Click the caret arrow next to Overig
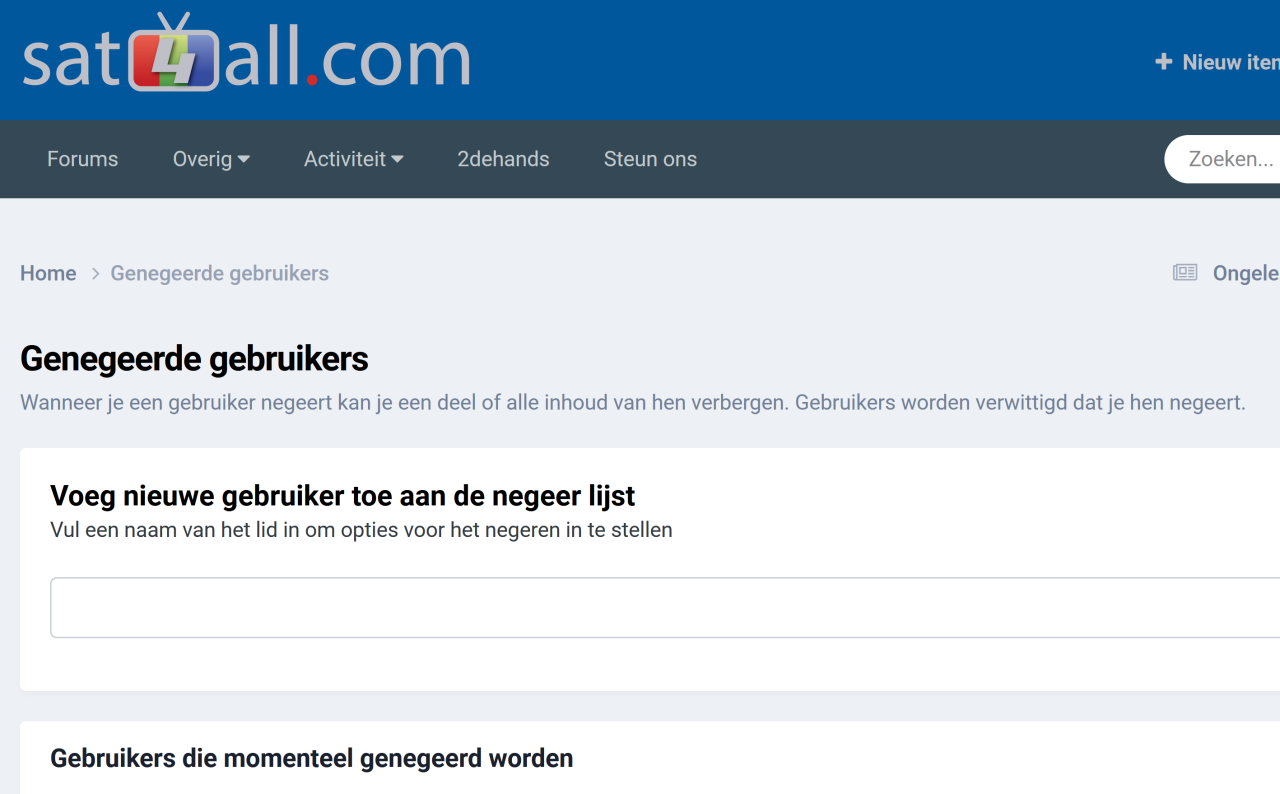The width and height of the screenshot is (1280, 794). 243,159
